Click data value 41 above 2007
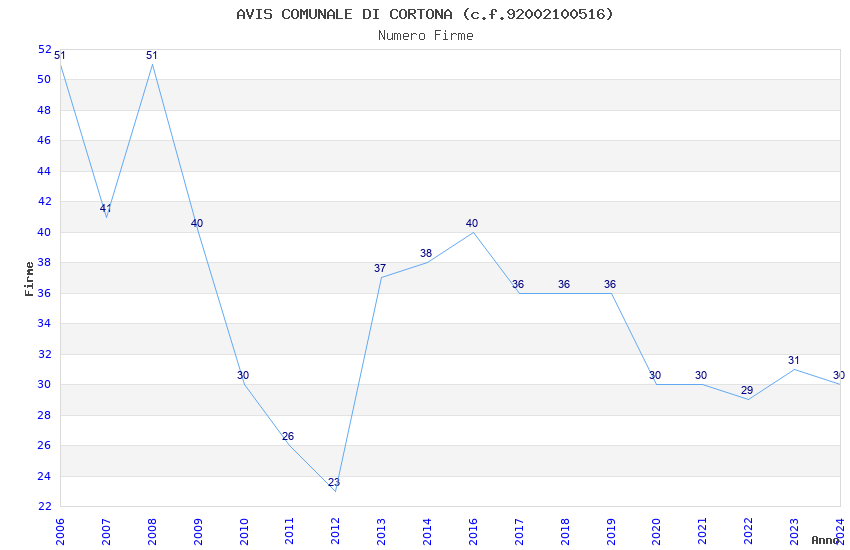The height and width of the screenshot is (550, 850). [x=106, y=208]
